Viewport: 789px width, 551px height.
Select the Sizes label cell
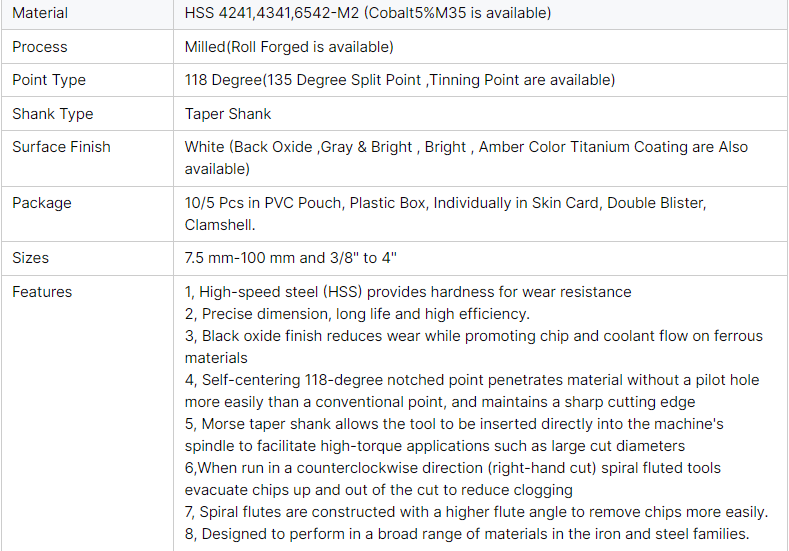tap(33, 258)
